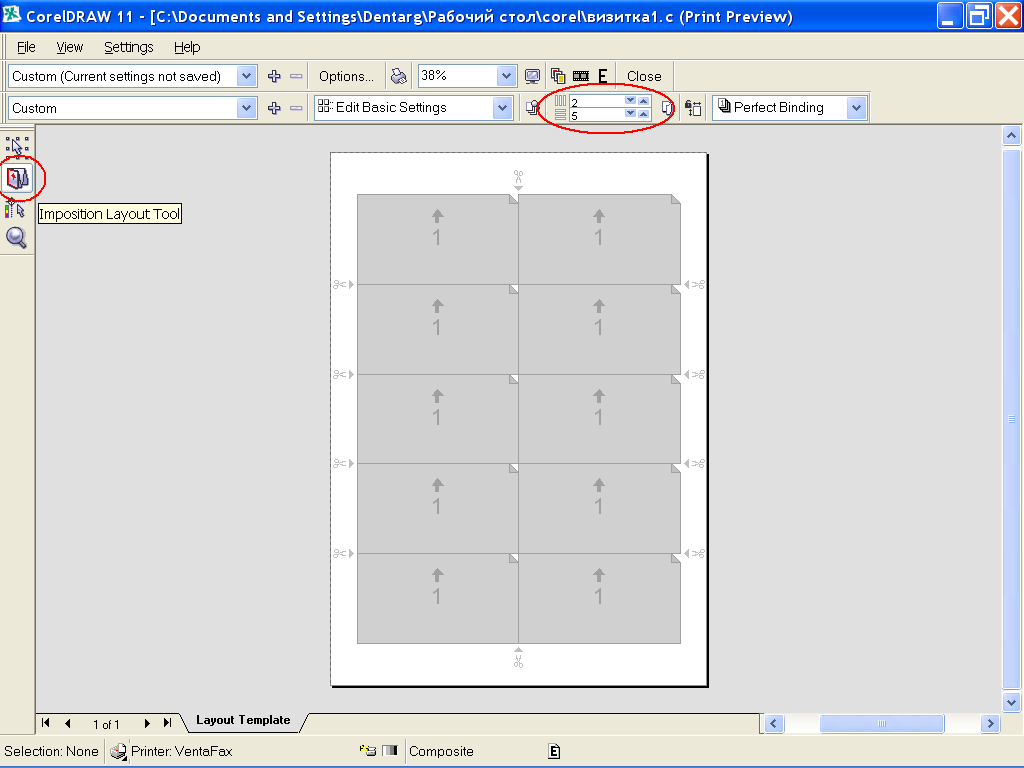Click template preview icon left of the rows field
Screen dimensions: 1024x768
(533, 108)
